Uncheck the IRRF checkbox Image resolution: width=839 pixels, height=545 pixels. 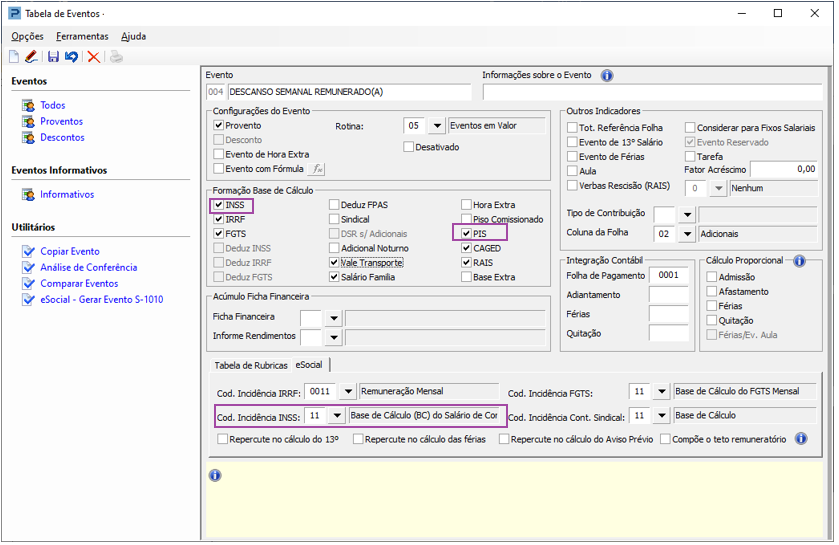pyautogui.click(x=218, y=219)
